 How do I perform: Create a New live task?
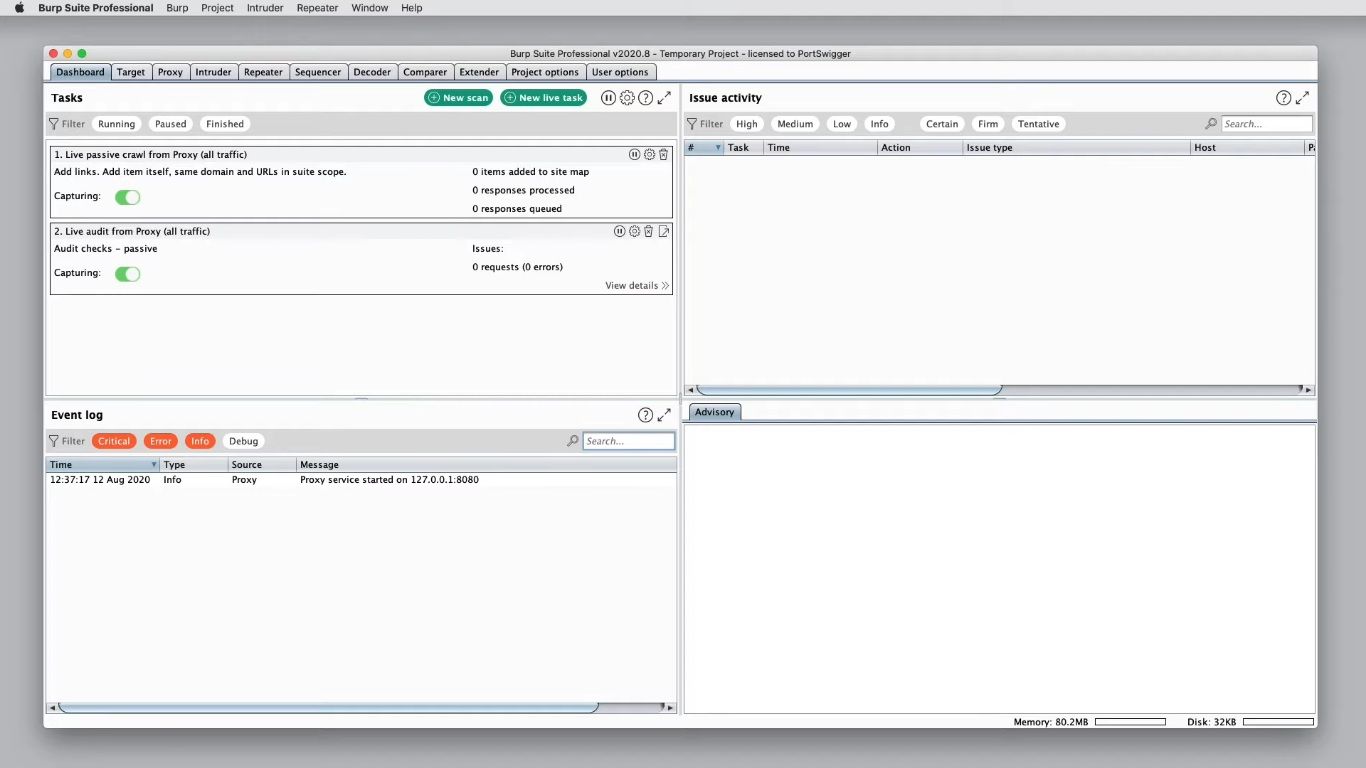click(x=543, y=97)
